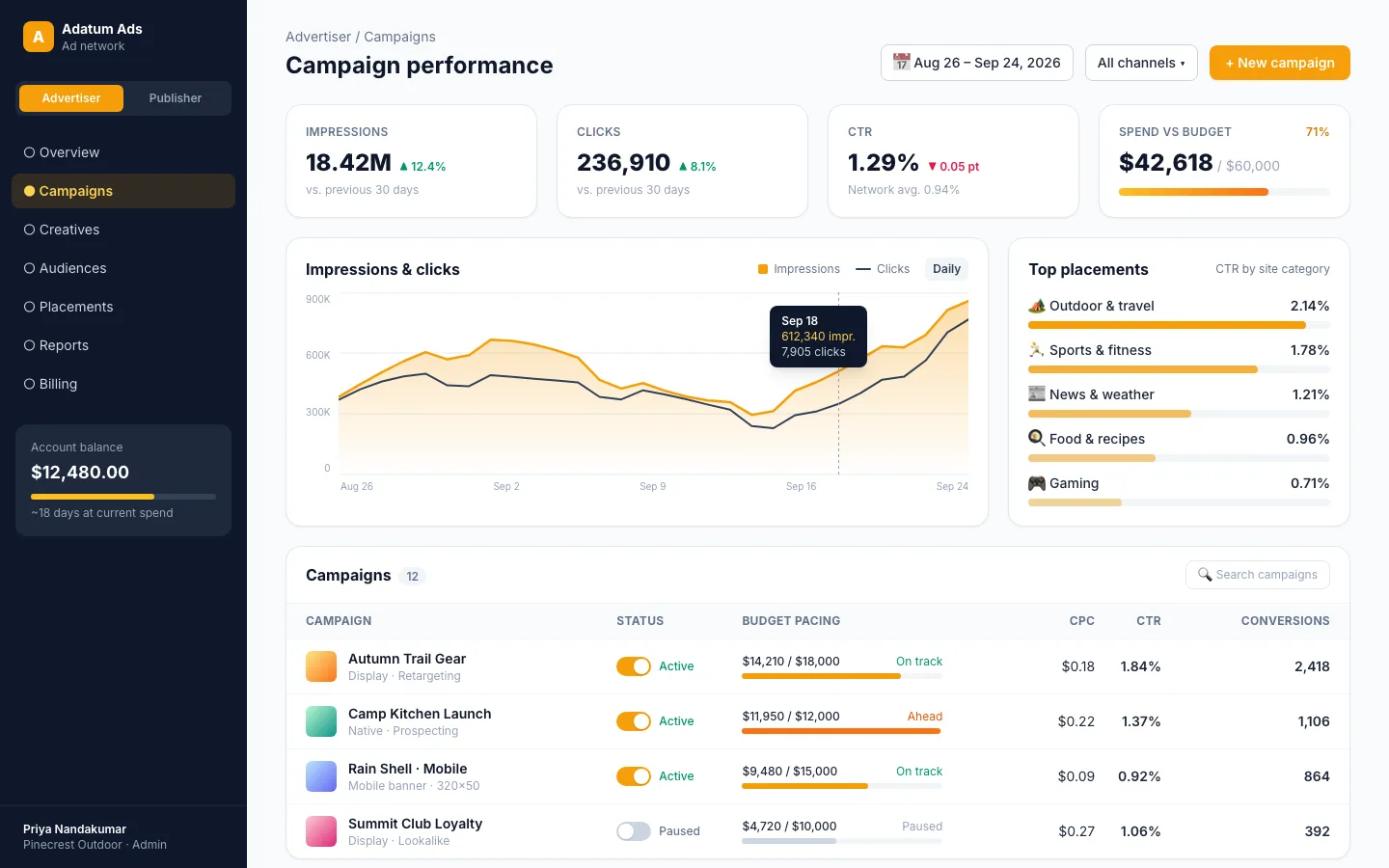Viewport: 1389px width, 868px height.
Task: Select Campaigns in the sidebar
Action: pyautogui.click(x=123, y=191)
